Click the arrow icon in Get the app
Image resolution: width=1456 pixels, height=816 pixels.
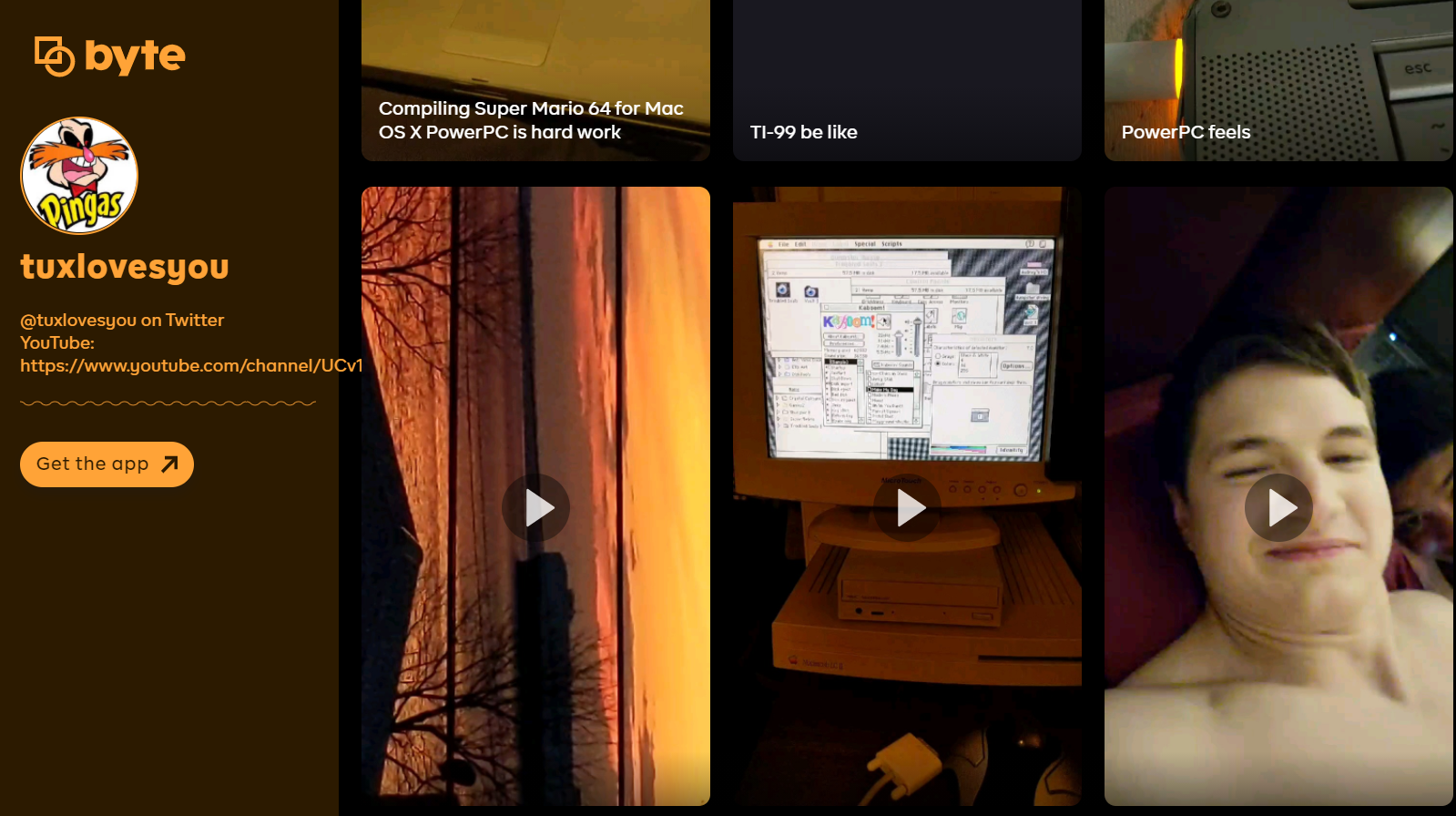(169, 464)
